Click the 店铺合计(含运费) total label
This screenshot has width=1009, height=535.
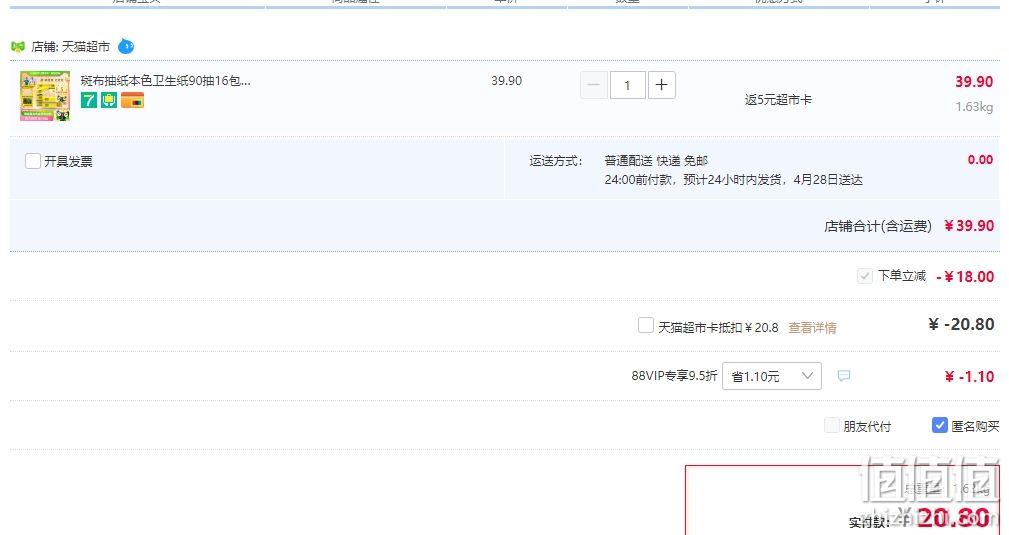coord(878,226)
